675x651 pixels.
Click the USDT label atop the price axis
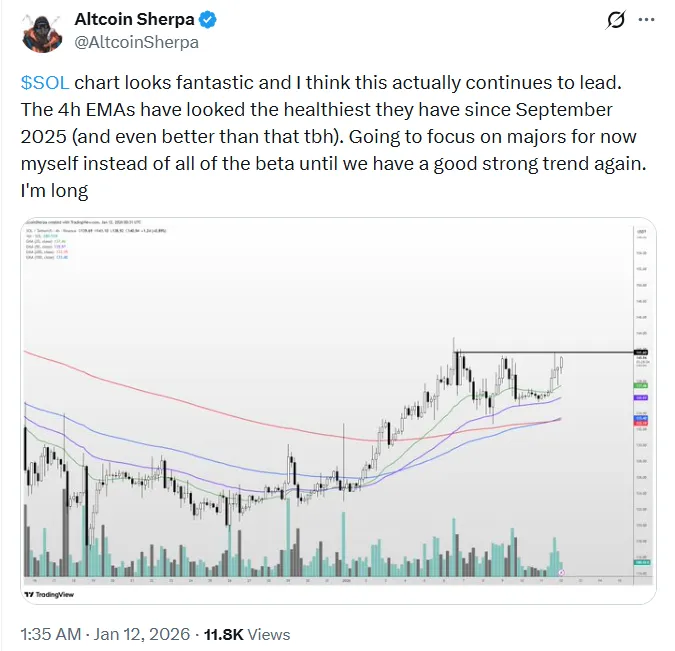pos(640,231)
